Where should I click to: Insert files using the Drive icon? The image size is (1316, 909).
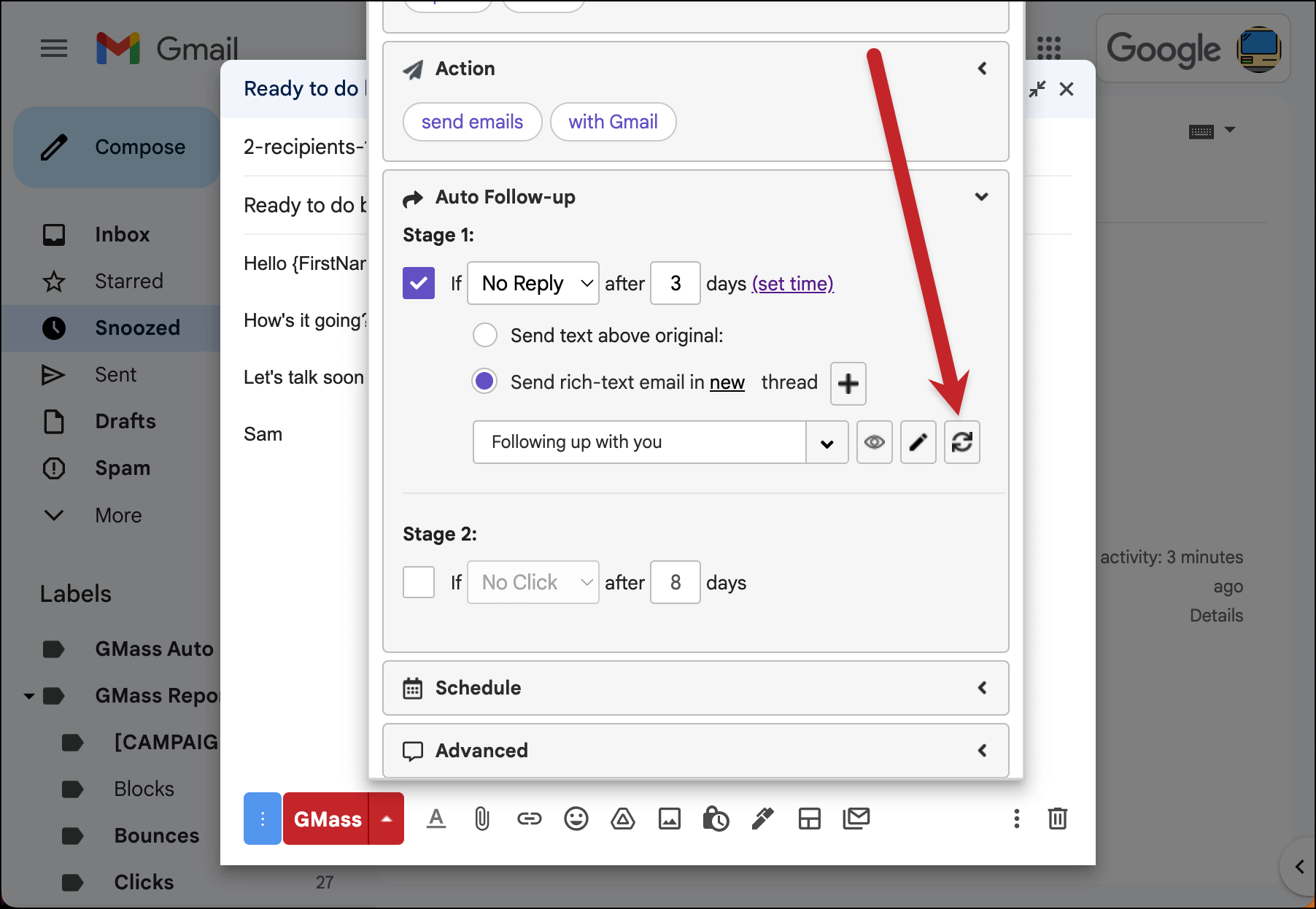point(622,819)
